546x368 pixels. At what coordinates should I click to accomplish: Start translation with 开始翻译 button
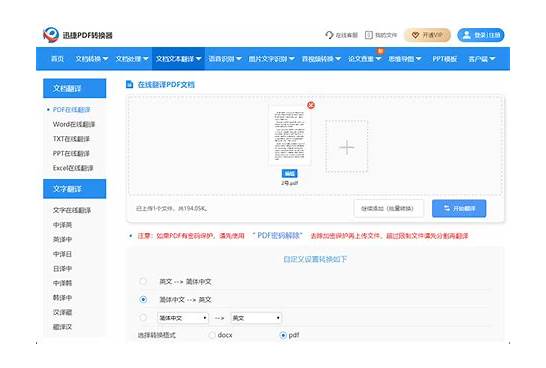[x=459, y=209]
